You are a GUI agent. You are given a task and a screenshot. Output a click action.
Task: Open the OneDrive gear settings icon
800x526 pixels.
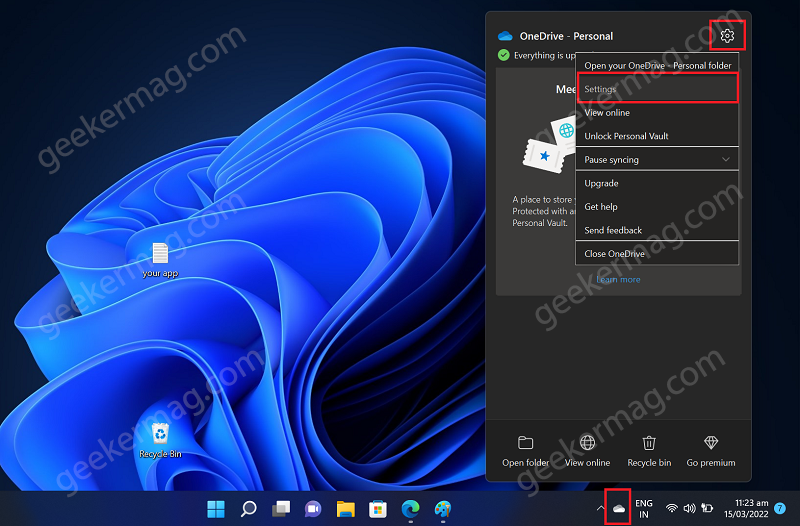[727, 35]
